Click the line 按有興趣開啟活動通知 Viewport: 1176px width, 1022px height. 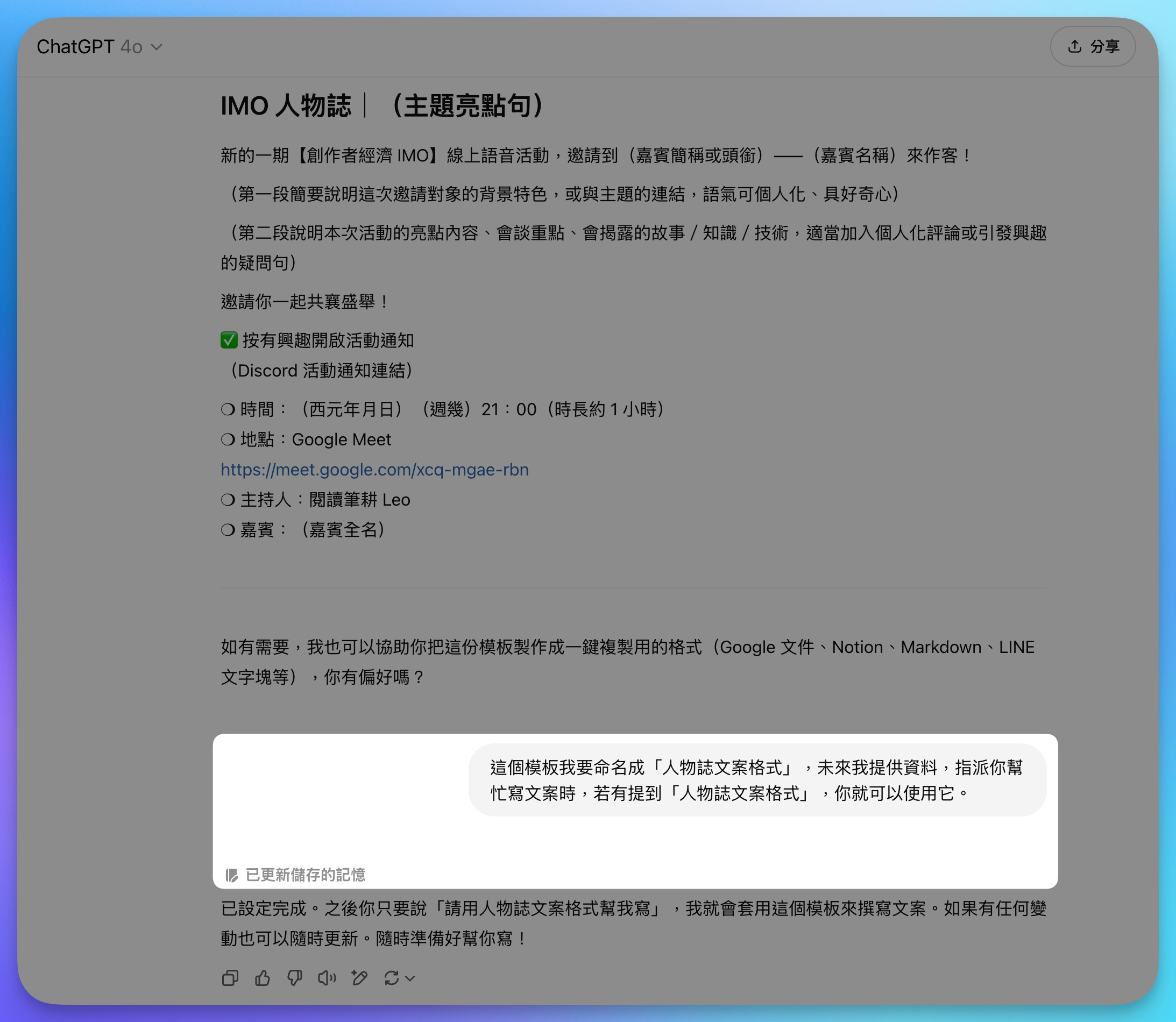coord(317,340)
